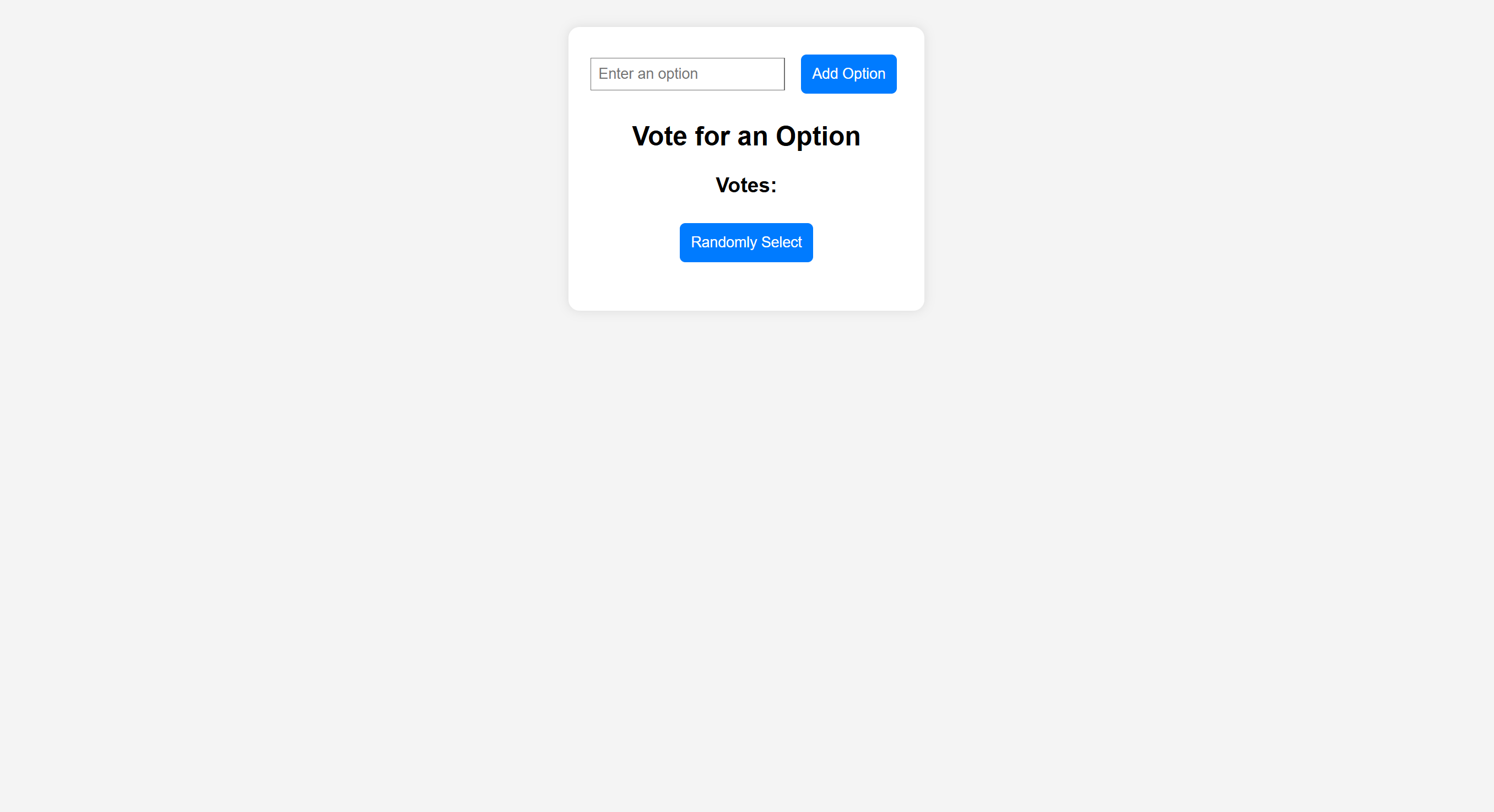Focus the option entry input box

(x=688, y=74)
